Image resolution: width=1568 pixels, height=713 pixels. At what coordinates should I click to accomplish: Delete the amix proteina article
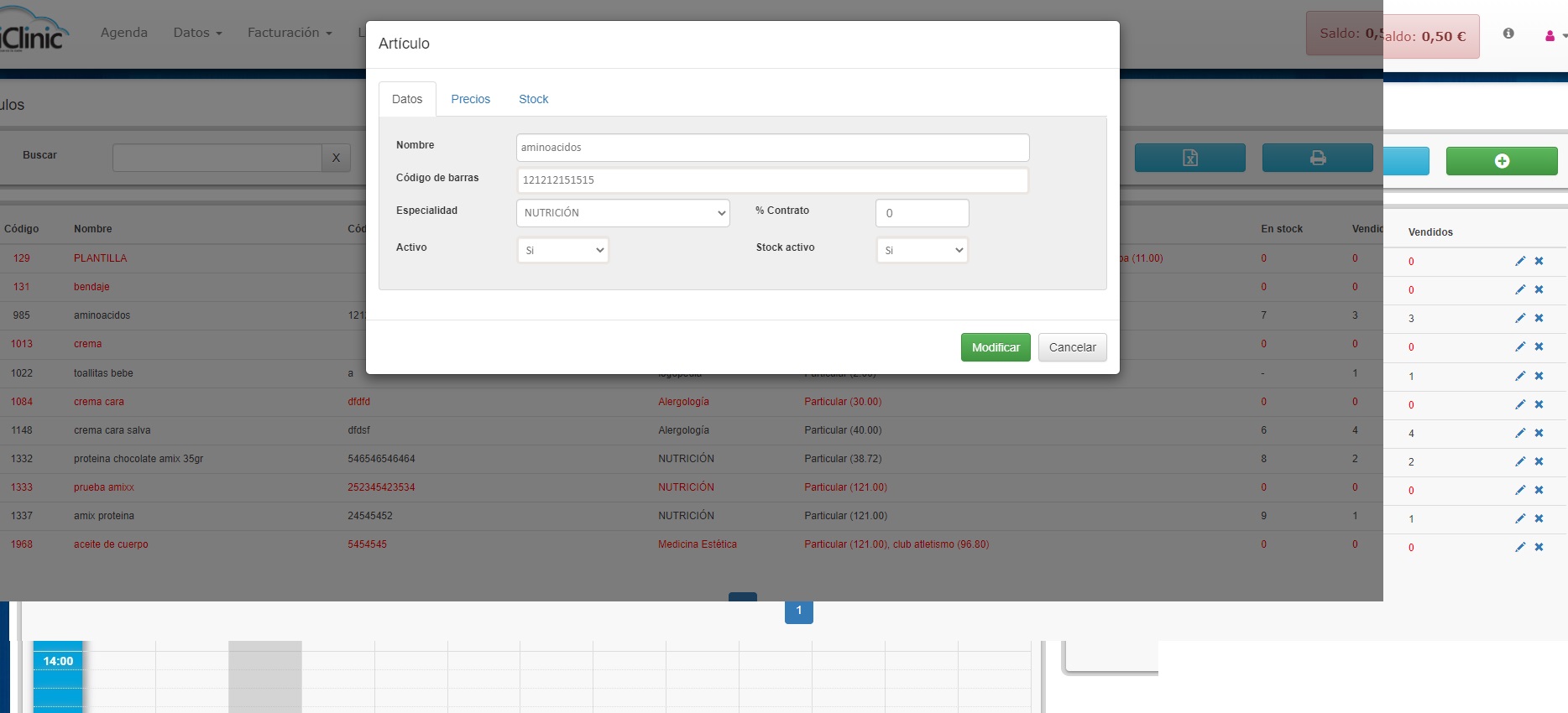(1539, 518)
